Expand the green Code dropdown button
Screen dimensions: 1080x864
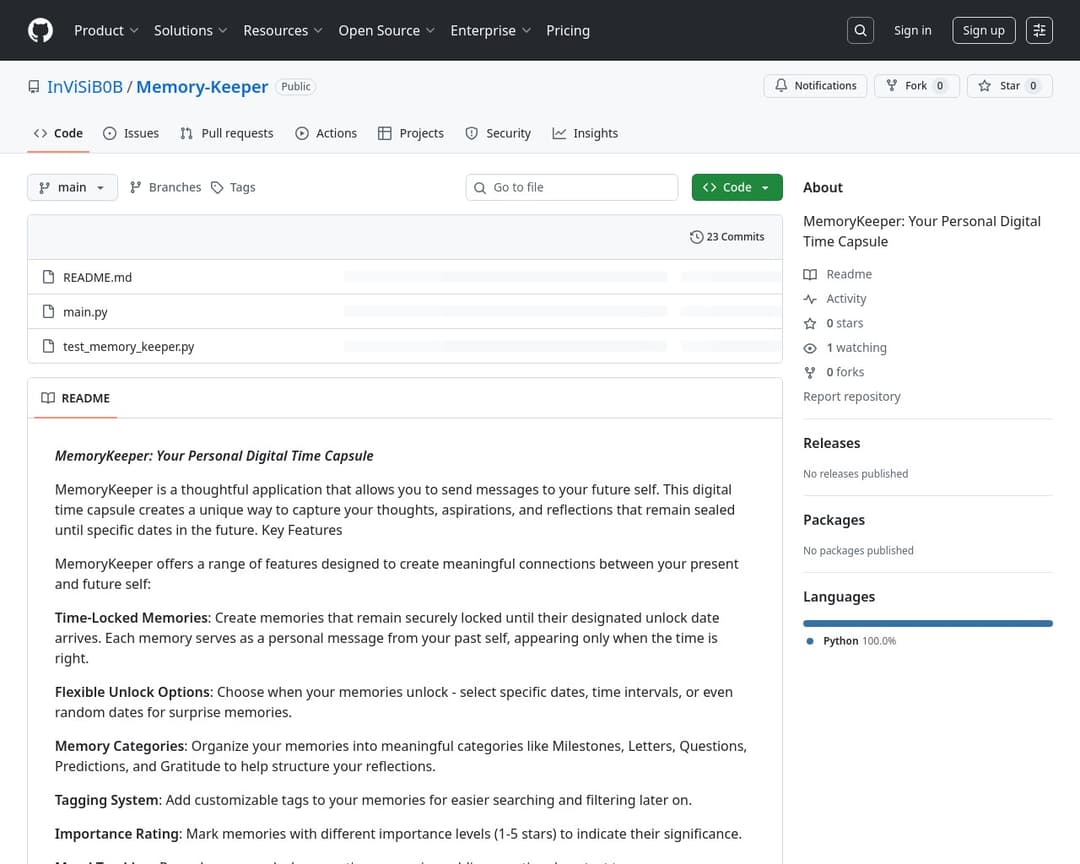coord(737,187)
